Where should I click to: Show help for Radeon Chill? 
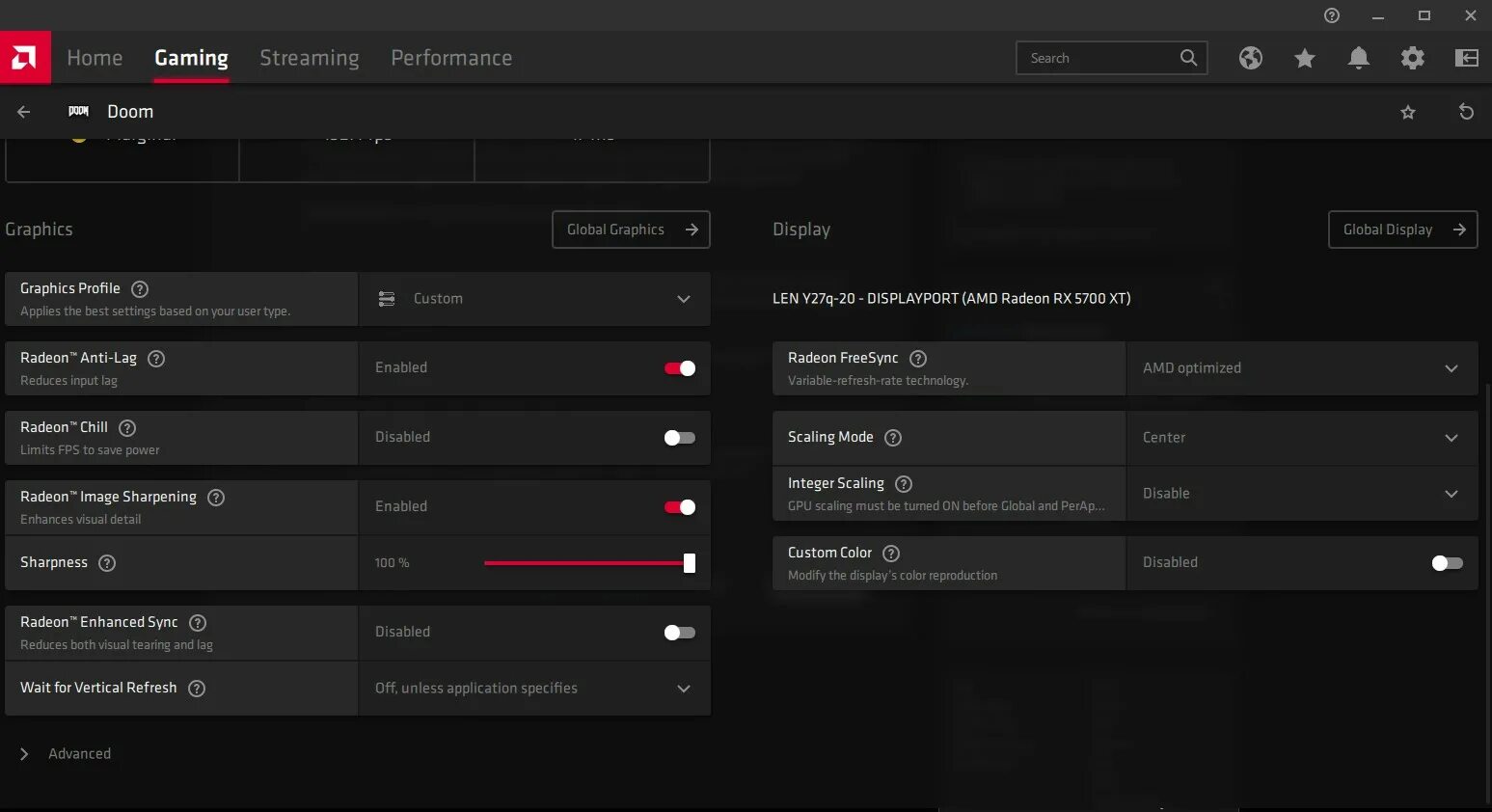pyautogui.click(x=127, y=428)
